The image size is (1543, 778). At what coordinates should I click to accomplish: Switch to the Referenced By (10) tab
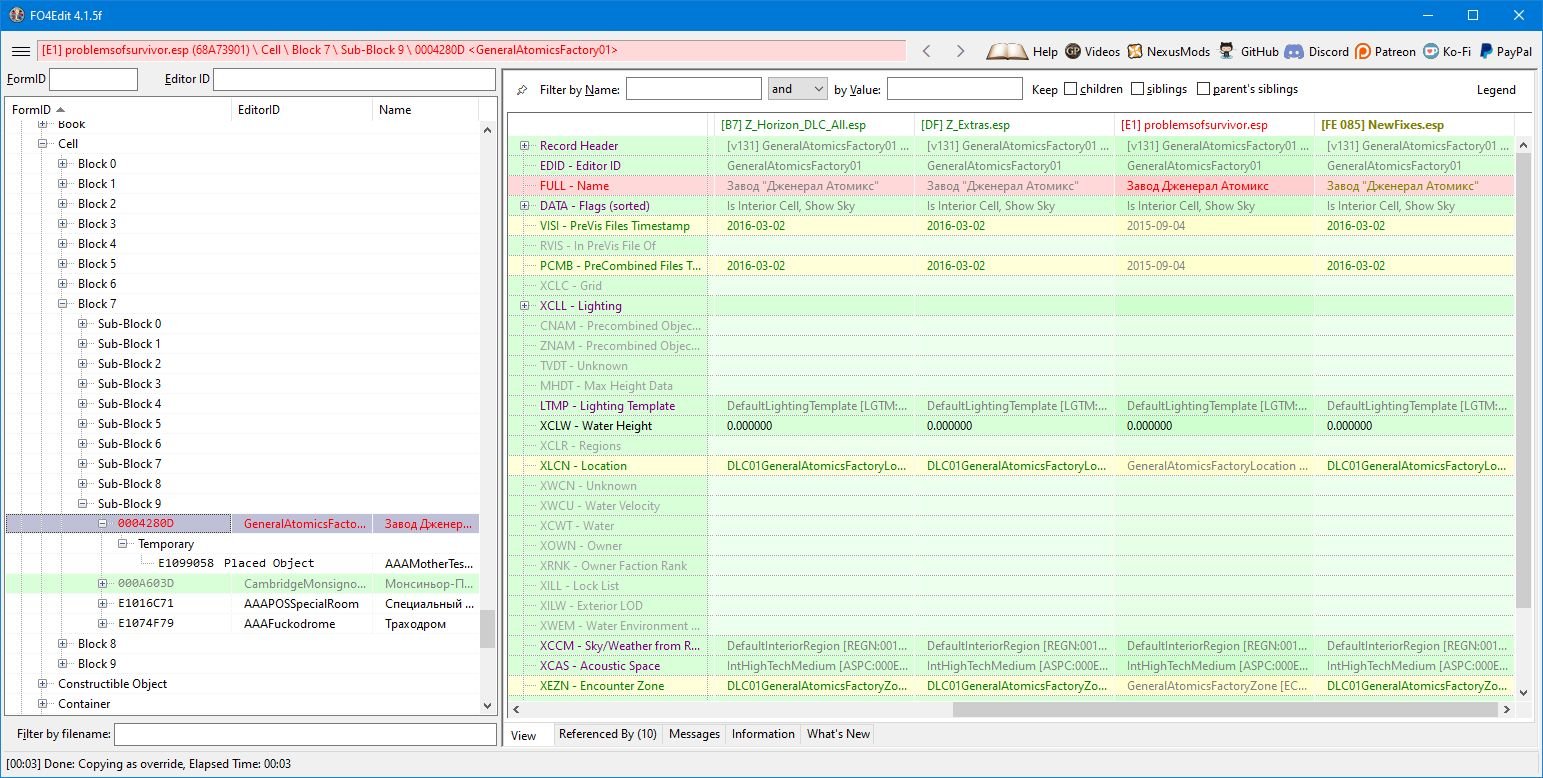point(607,734)
